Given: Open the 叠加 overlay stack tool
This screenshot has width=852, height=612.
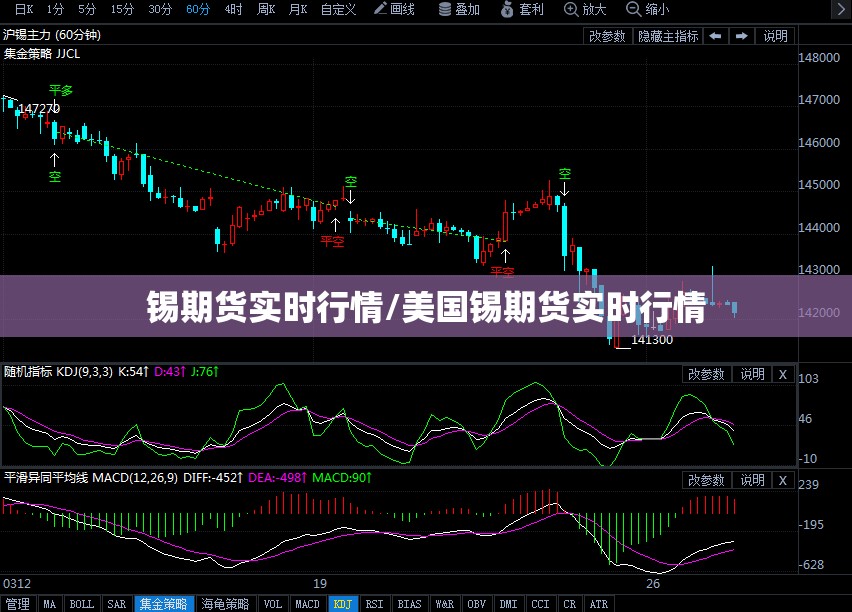Looking at the screenshot, I should [x=459, y=9].
